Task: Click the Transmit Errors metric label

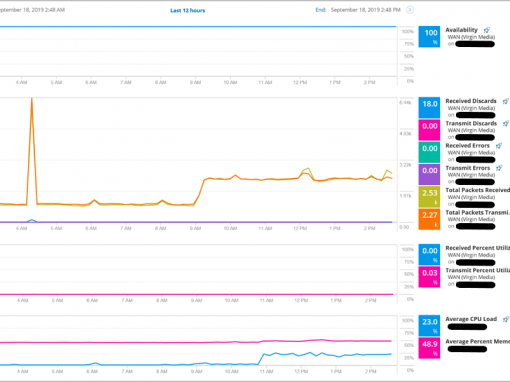Action: (x=468, y=168)
